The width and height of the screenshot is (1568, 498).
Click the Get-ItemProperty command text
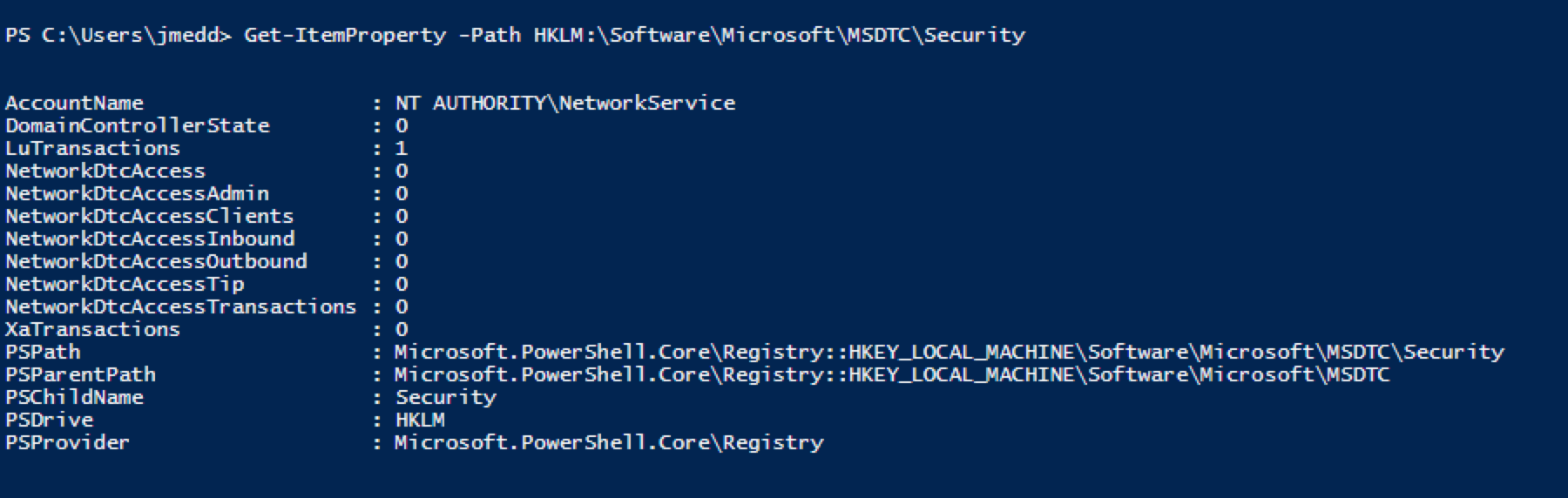point(345,36)
